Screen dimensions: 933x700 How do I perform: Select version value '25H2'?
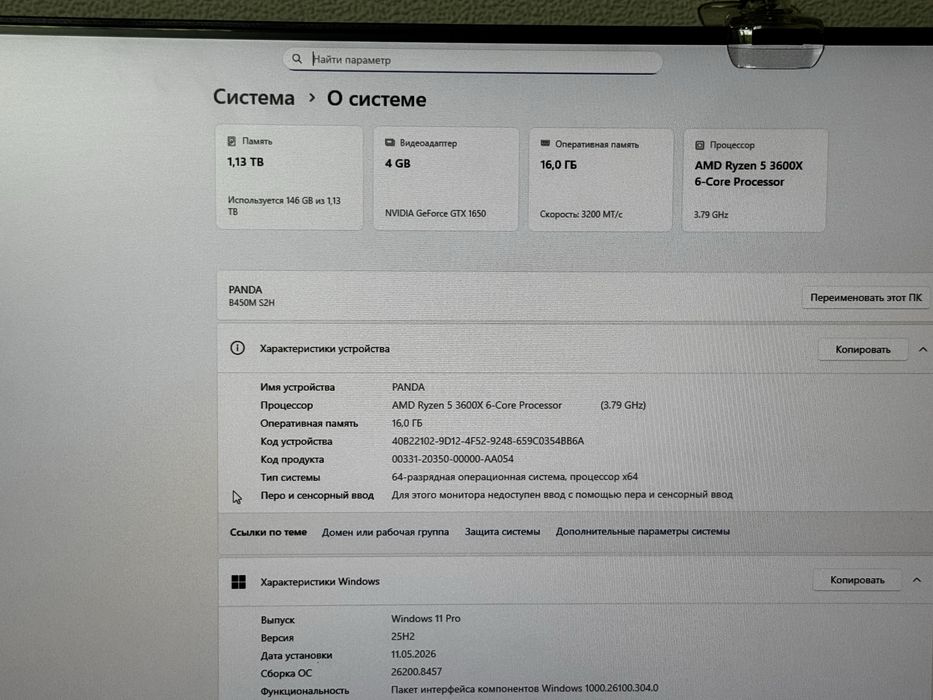click(403, 636)
